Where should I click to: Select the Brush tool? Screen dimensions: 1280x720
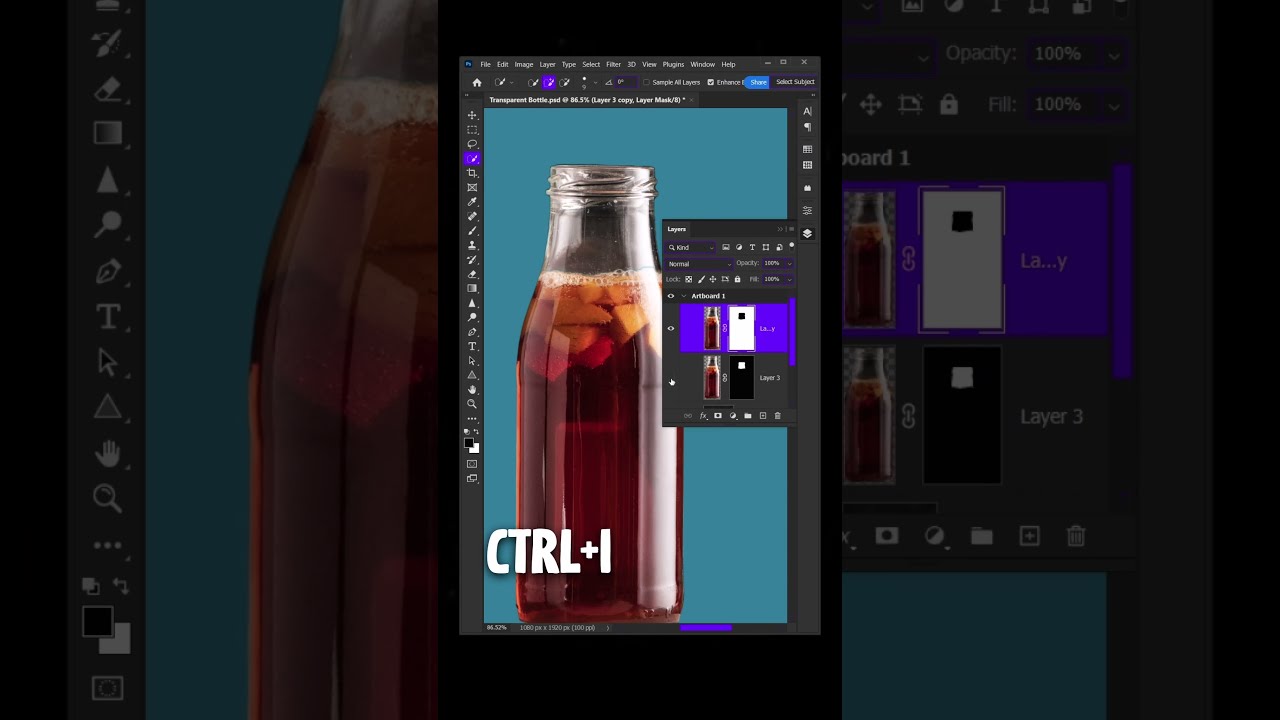(x=472, y=231)
